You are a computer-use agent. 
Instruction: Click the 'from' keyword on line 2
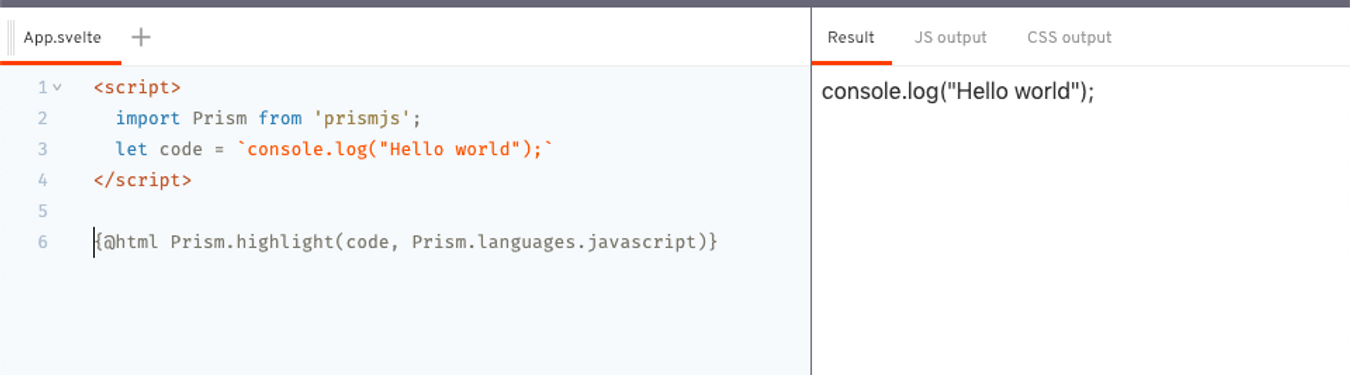(280, 119)
